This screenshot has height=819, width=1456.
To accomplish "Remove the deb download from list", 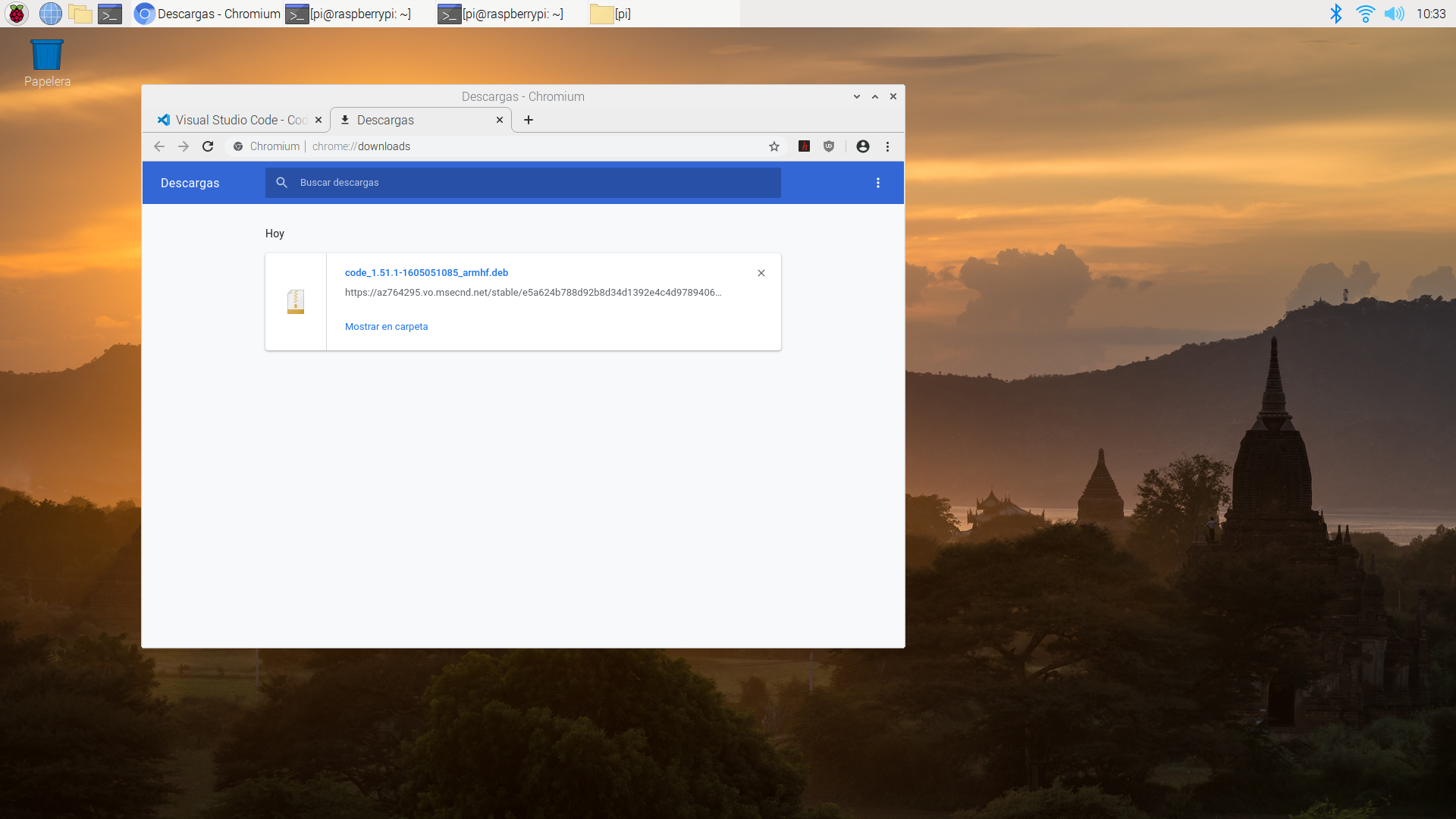I will (761, 273).
